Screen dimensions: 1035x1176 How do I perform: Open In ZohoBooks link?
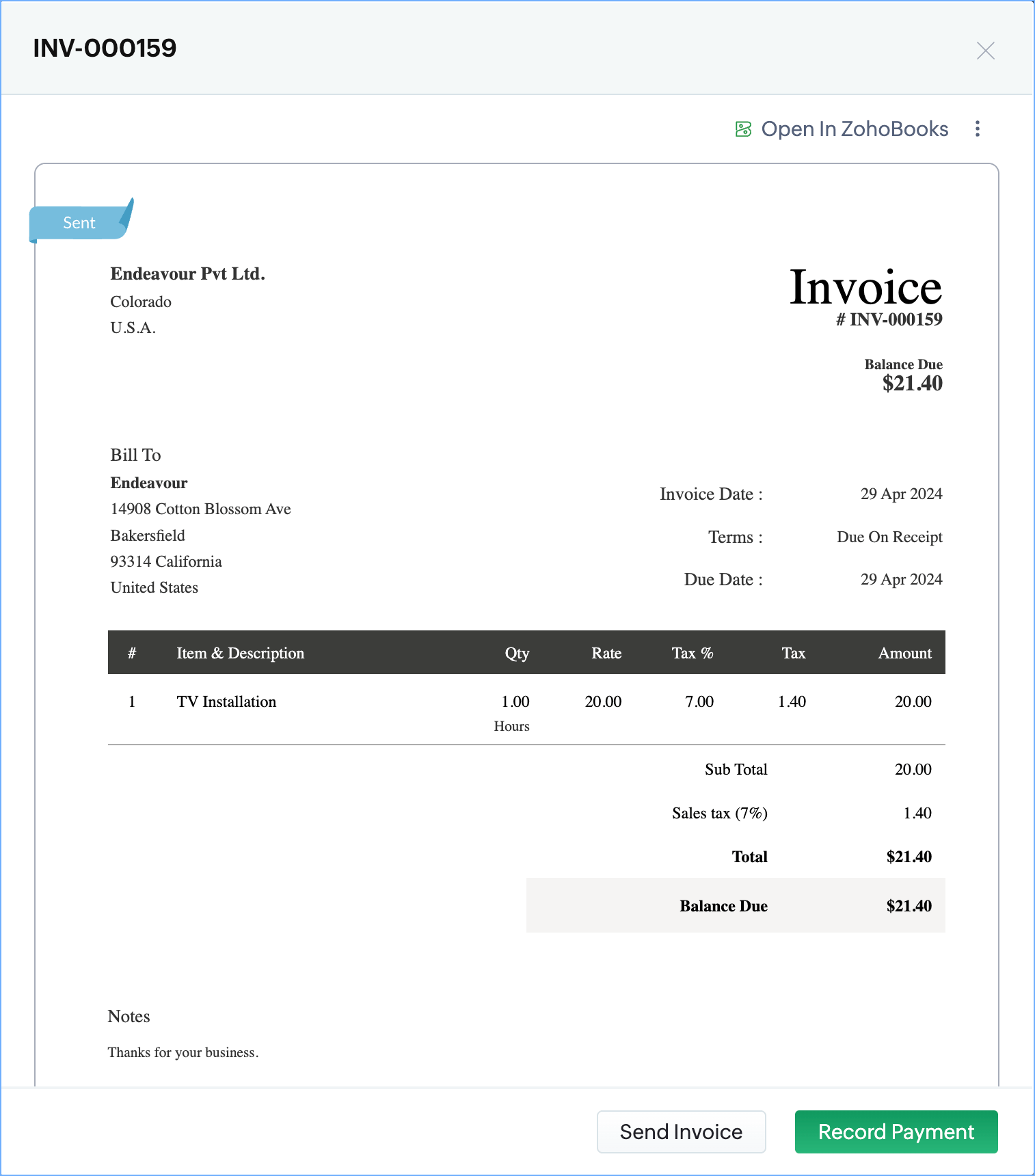click(x=855, y=129)
